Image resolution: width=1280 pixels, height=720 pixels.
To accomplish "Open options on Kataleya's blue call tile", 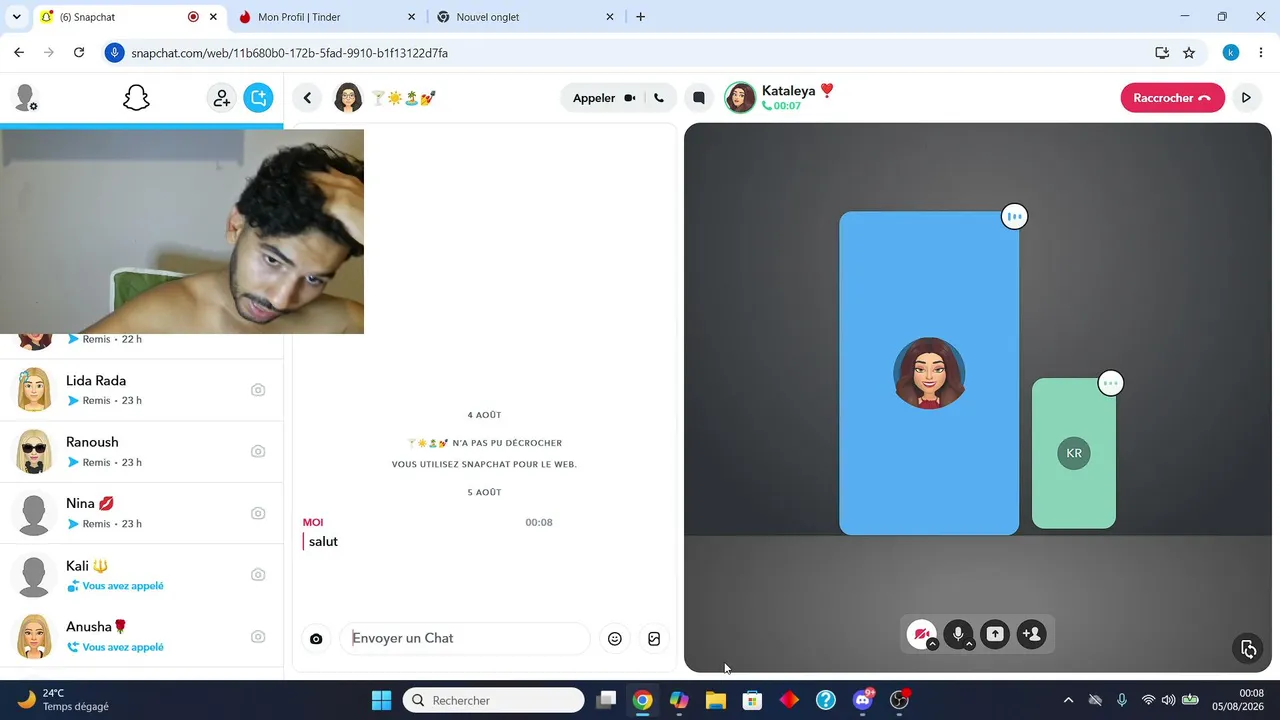I will click(1014, 216).
